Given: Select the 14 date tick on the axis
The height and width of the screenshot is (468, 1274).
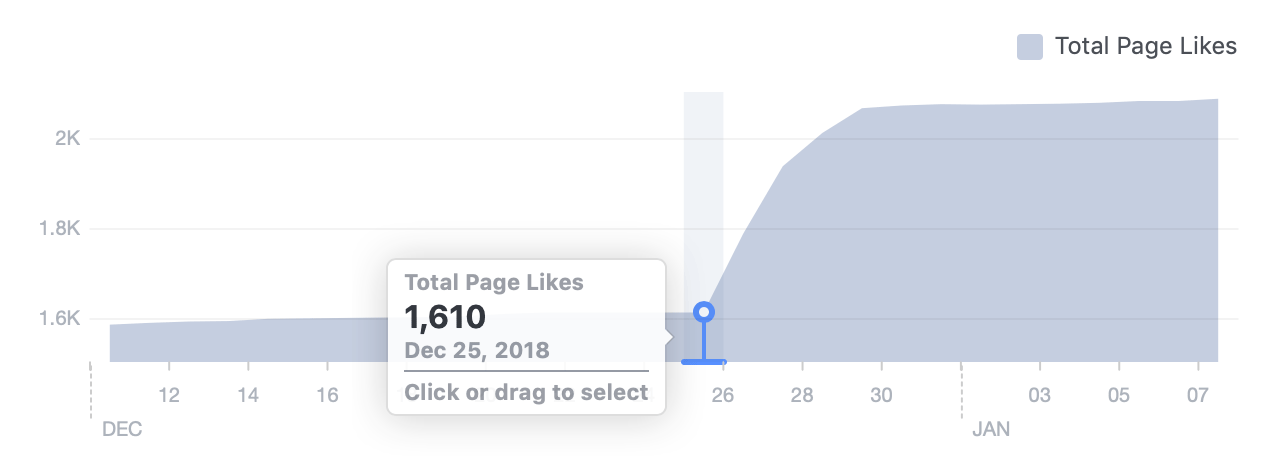Looking at the screenshot, I should tap(248, 395).
